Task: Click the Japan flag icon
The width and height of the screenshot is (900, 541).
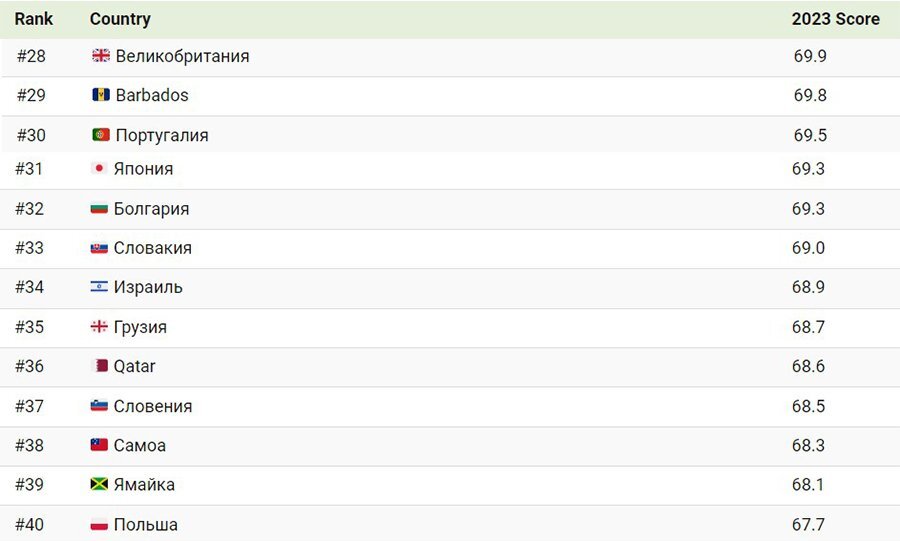Action: pyautogui.click(x=99, y=168)
